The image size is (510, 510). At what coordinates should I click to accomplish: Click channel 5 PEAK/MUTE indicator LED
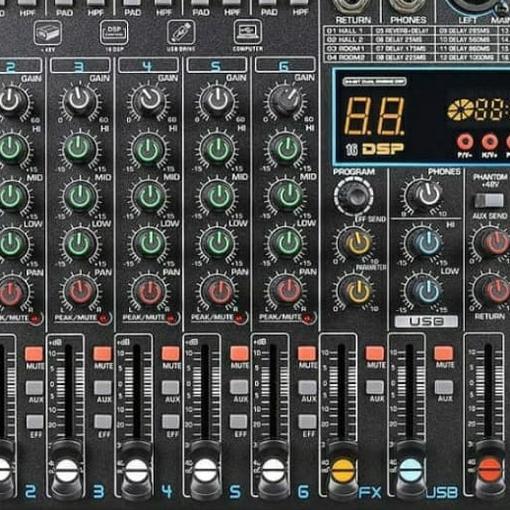[240, 318]
